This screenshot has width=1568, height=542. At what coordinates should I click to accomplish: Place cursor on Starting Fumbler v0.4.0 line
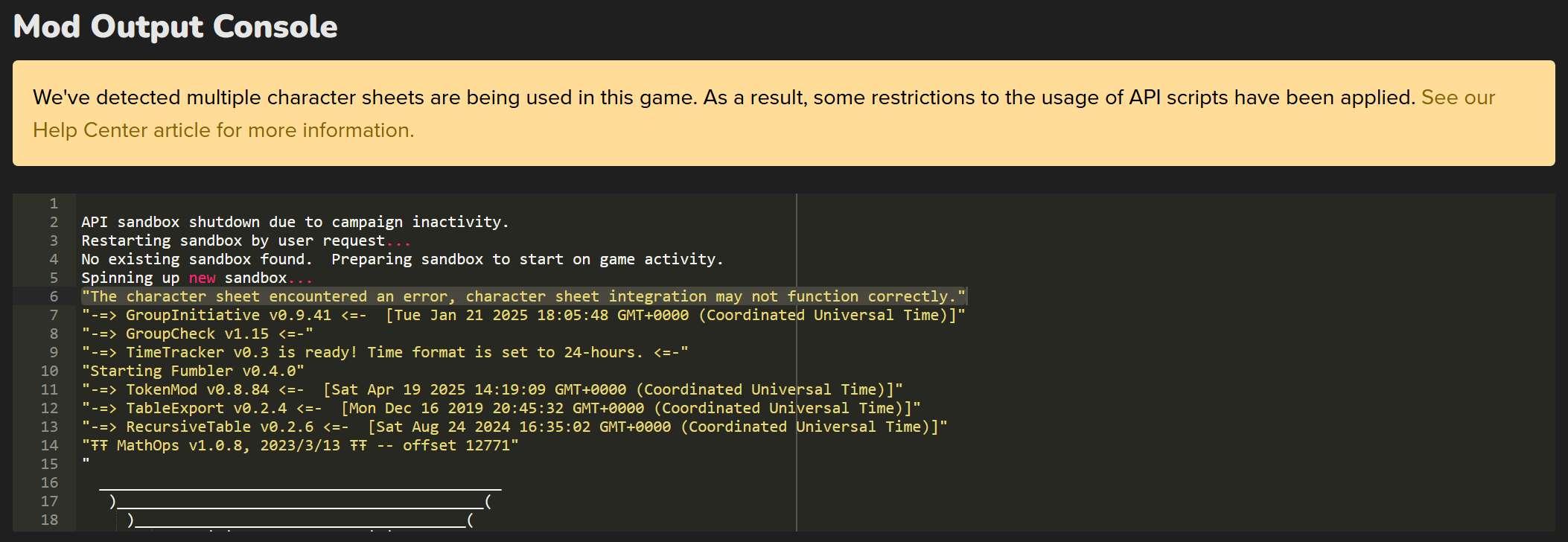pyautogui.click(x=193, y=371)
